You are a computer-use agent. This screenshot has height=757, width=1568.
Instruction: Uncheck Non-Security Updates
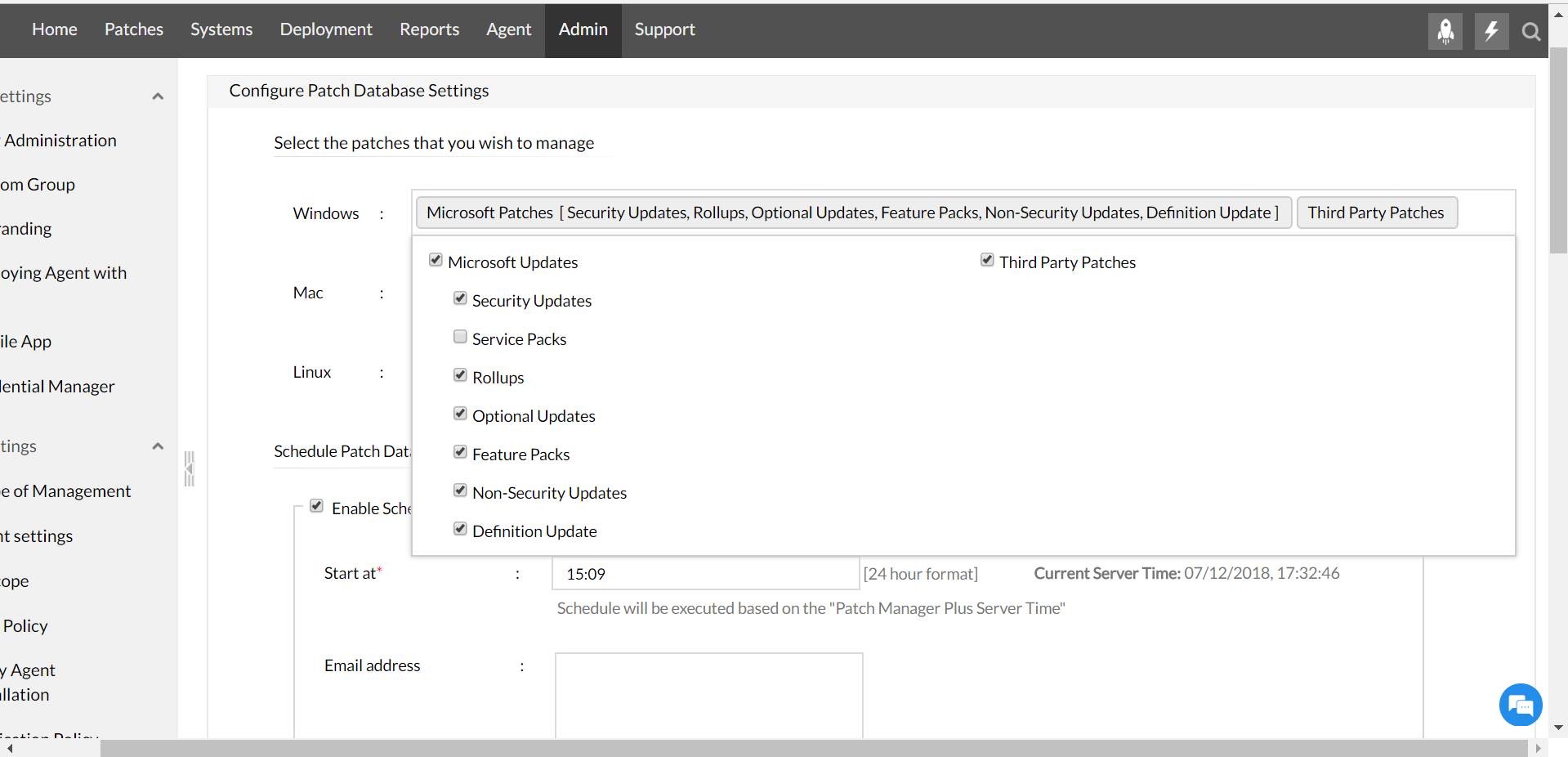460,490
